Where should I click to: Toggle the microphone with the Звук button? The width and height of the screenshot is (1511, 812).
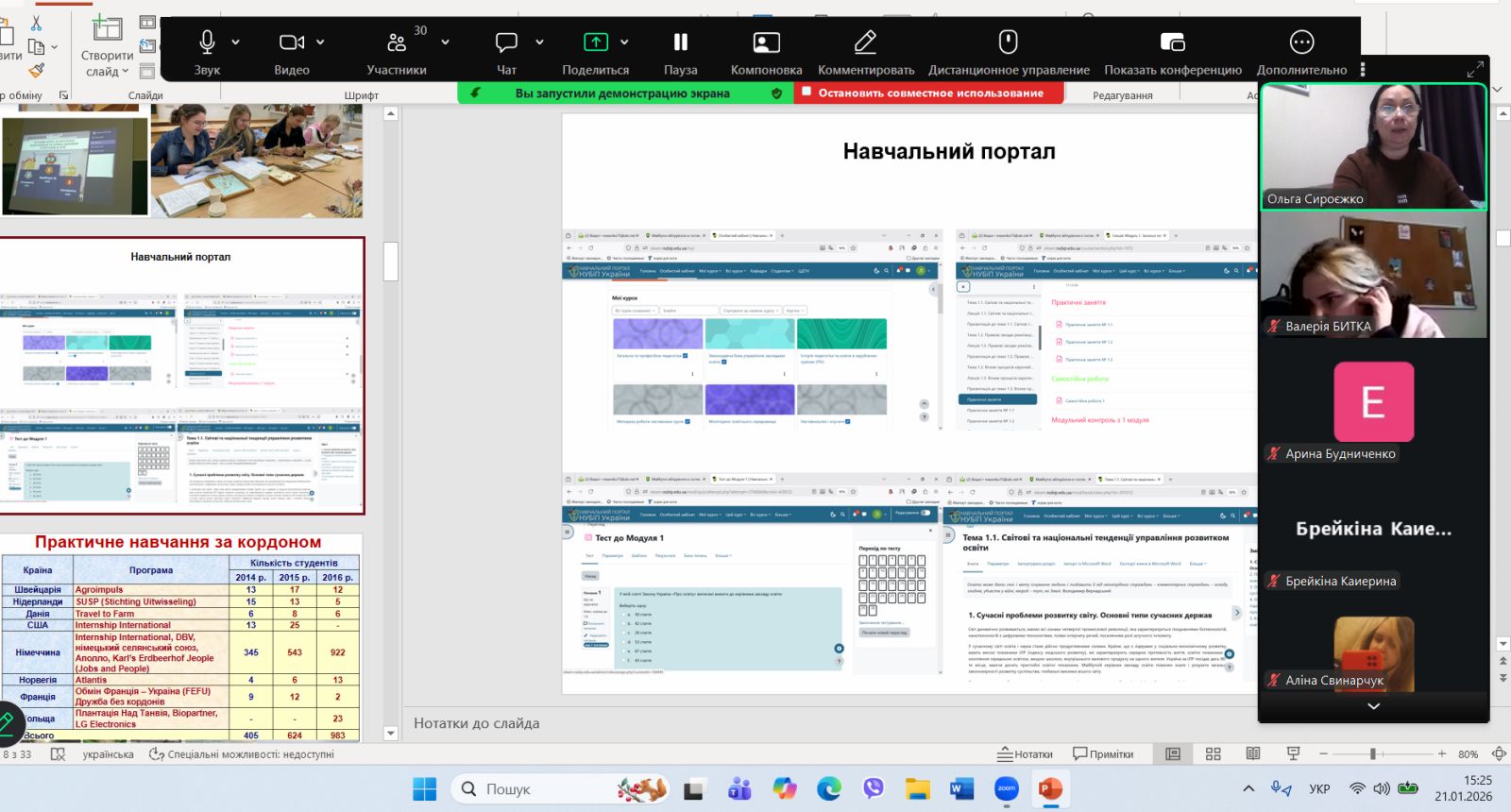point(207,51)
